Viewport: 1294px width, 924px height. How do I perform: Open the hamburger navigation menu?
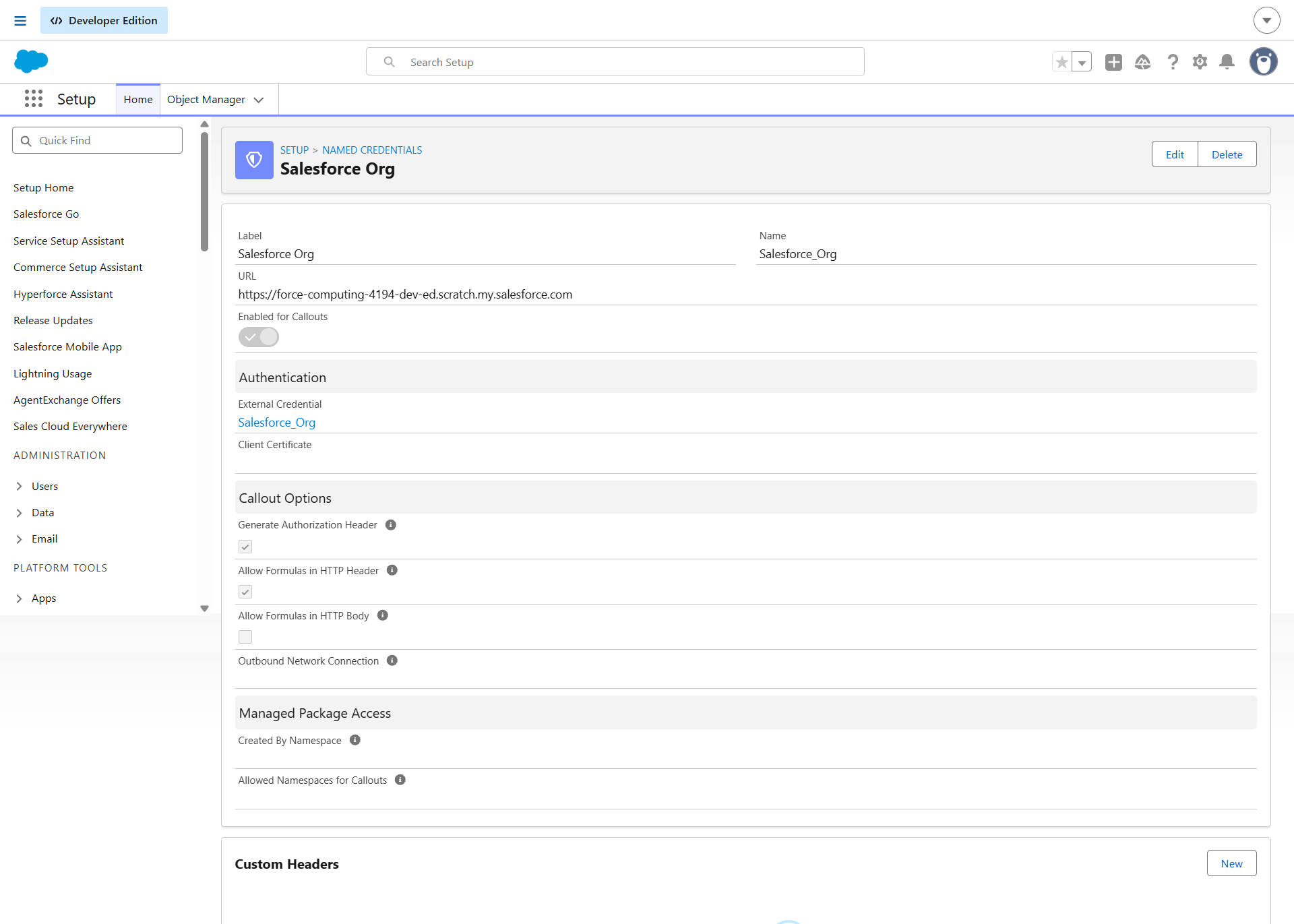pos(20,21)
